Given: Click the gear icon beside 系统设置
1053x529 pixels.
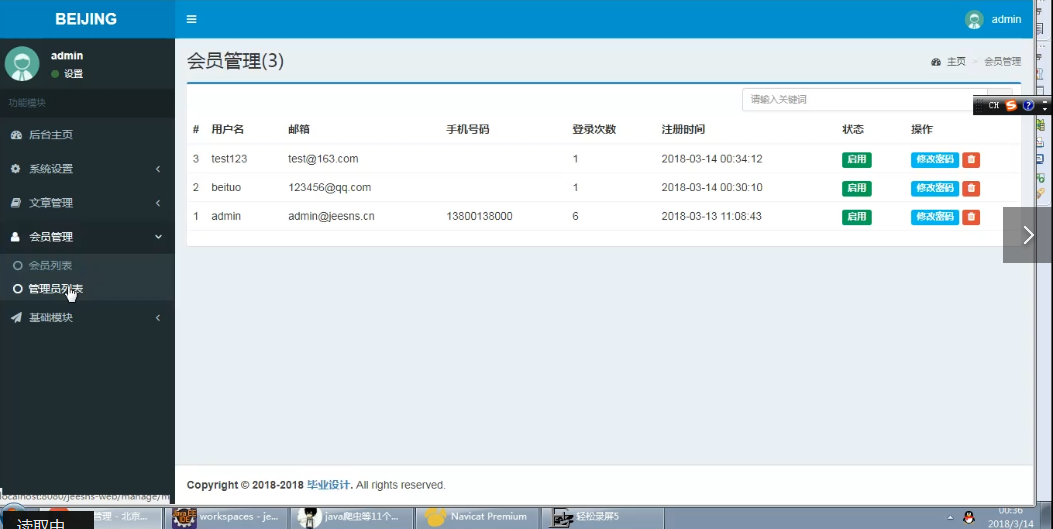Looking at the screenshot, I should (15, 169).
